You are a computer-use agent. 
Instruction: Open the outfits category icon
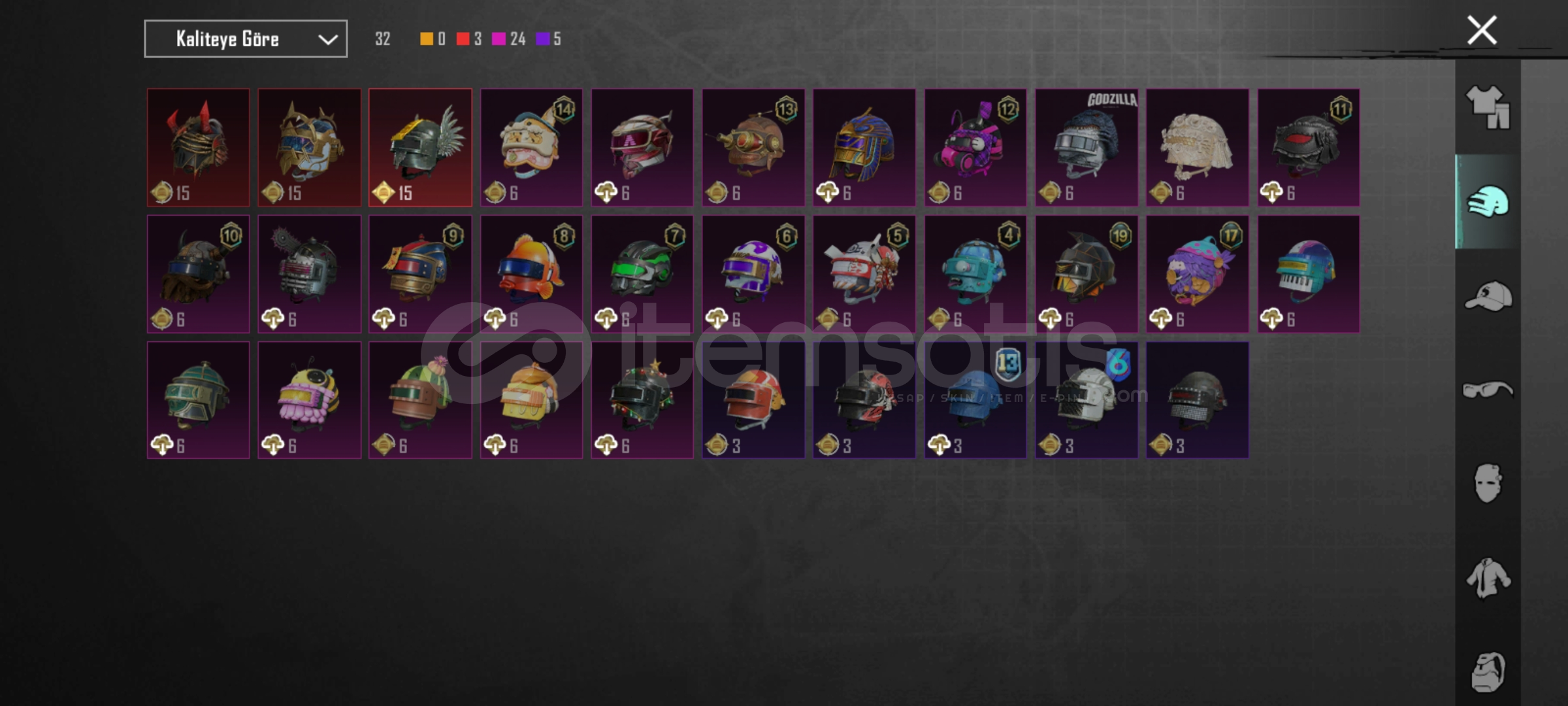[1488, 107]
